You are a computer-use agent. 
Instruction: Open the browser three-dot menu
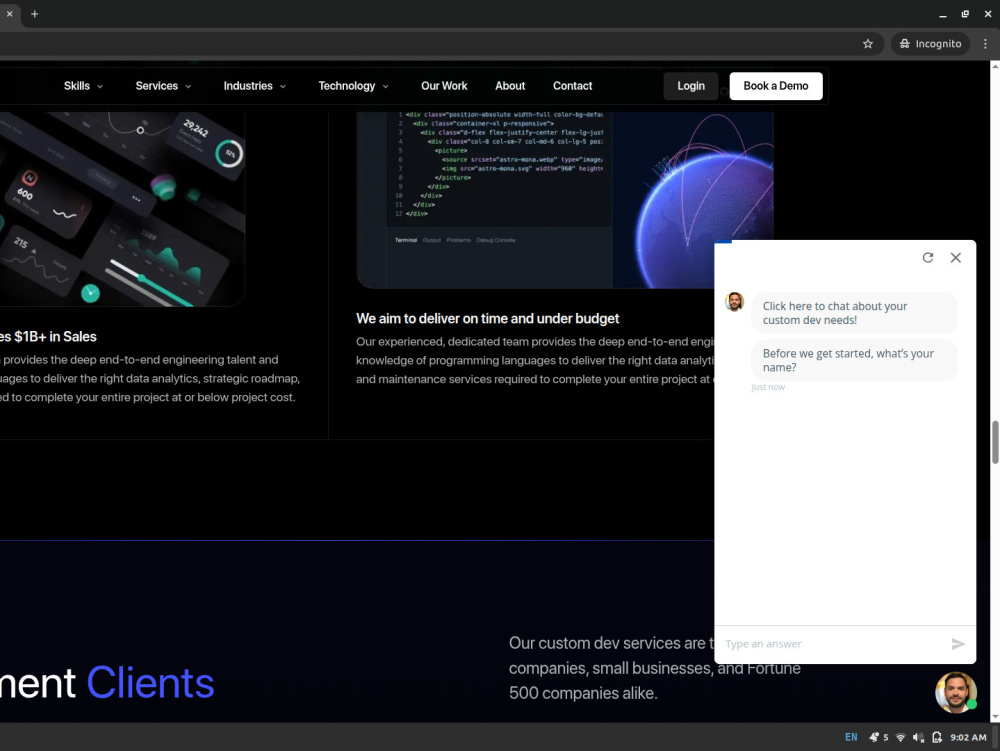pos(985,44)
